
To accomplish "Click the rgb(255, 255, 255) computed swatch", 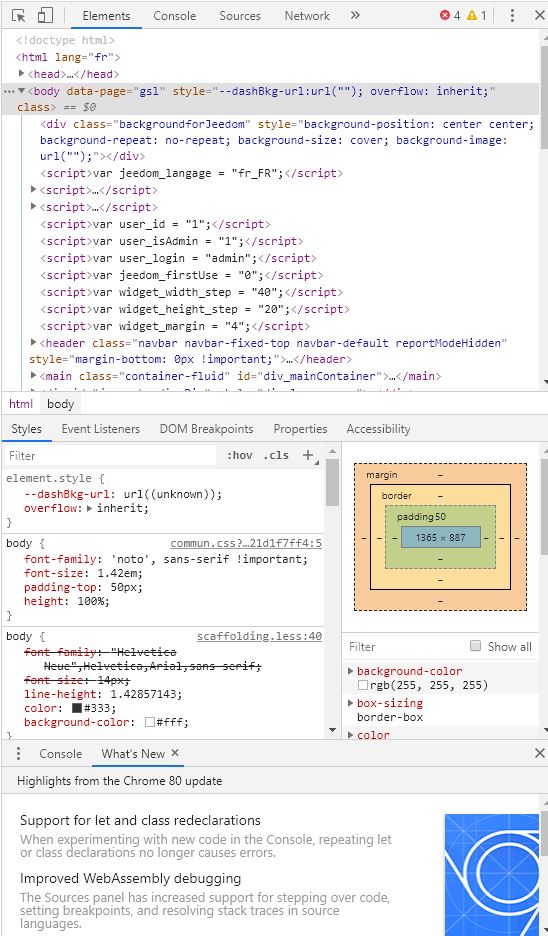I will coord(363,685).
